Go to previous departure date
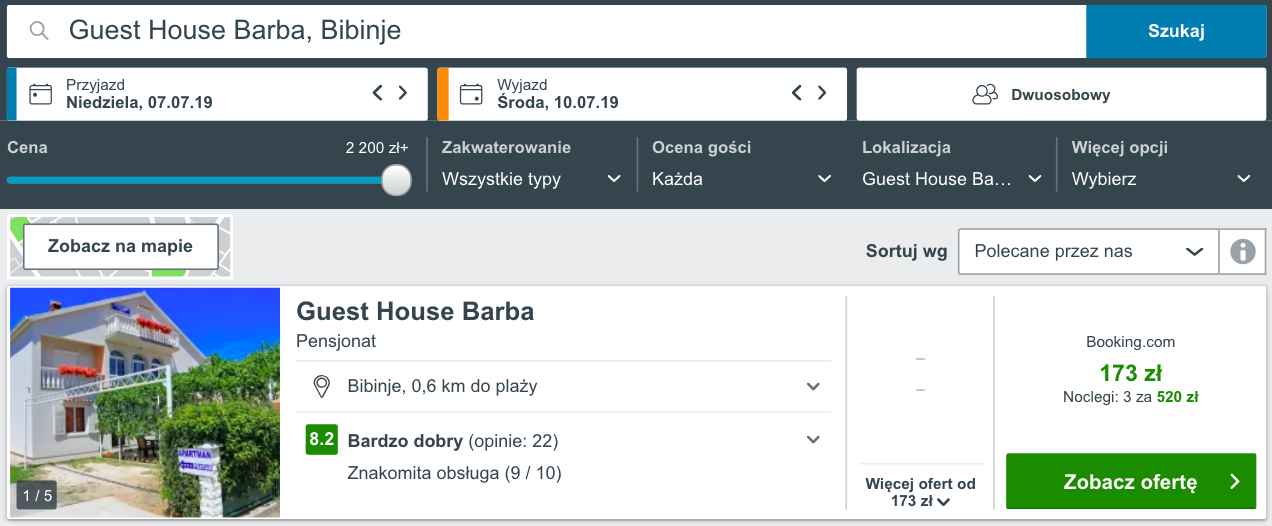Viewport: 1272px width, 526px height. click(797, 93)
